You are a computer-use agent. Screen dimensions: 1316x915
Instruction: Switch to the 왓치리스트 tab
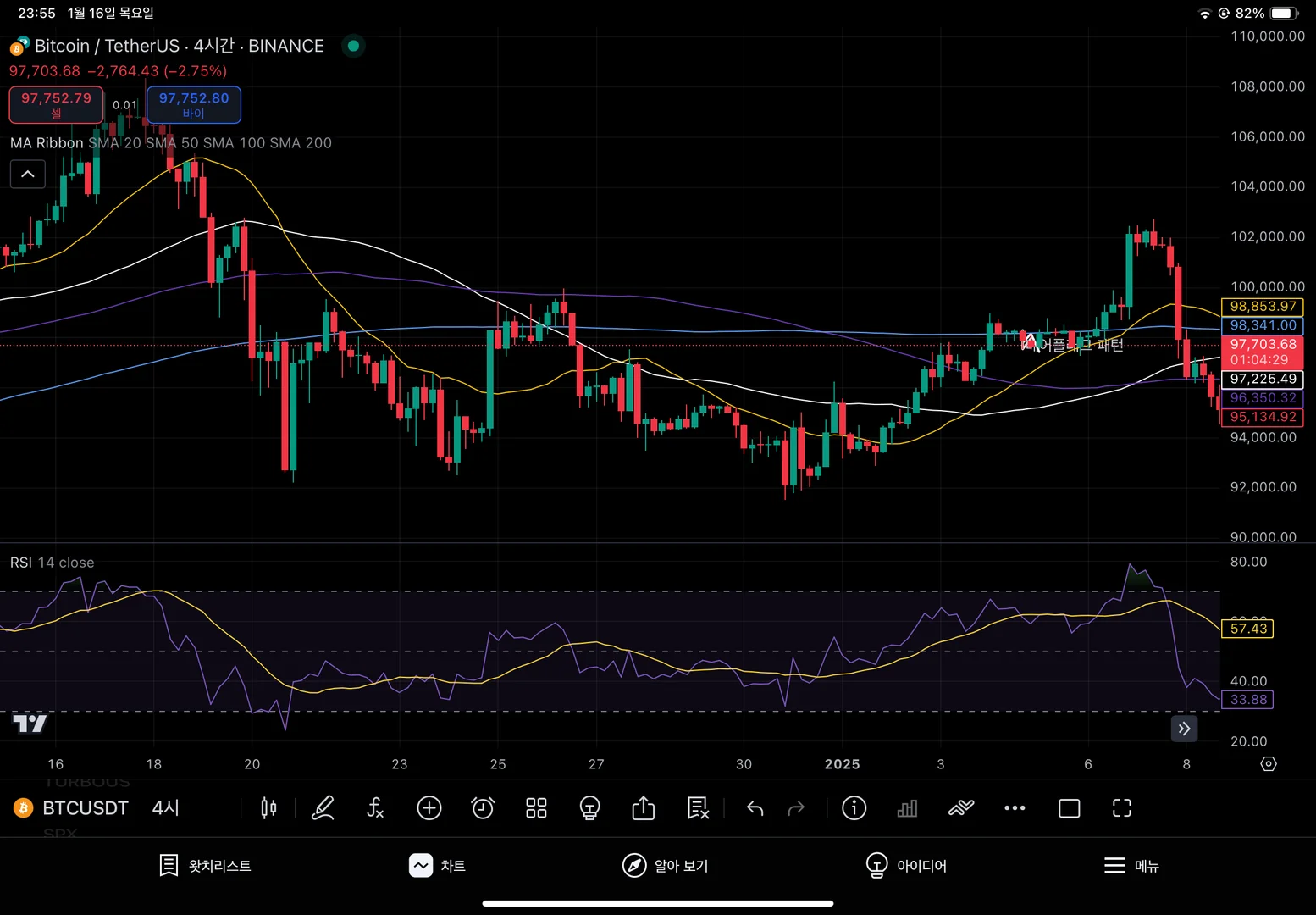point(206,865)
